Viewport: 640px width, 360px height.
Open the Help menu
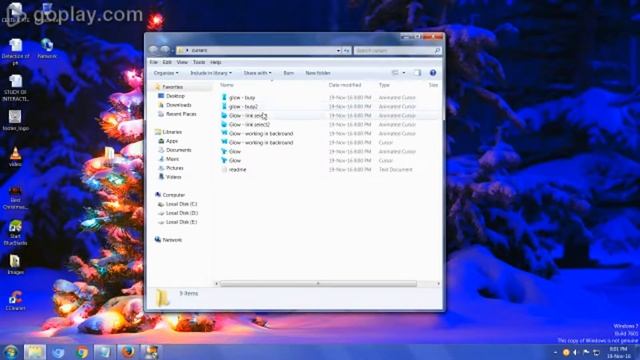click(x=216, y=62)
